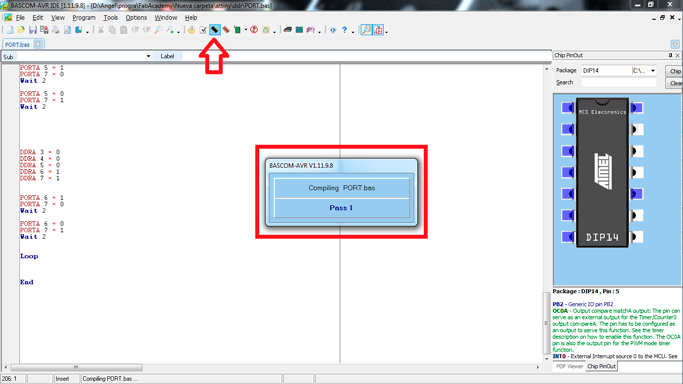Viewport: 683px width, 384px height.
Task: Create a new file from the toolbar
Action: (x=10, y=30)
